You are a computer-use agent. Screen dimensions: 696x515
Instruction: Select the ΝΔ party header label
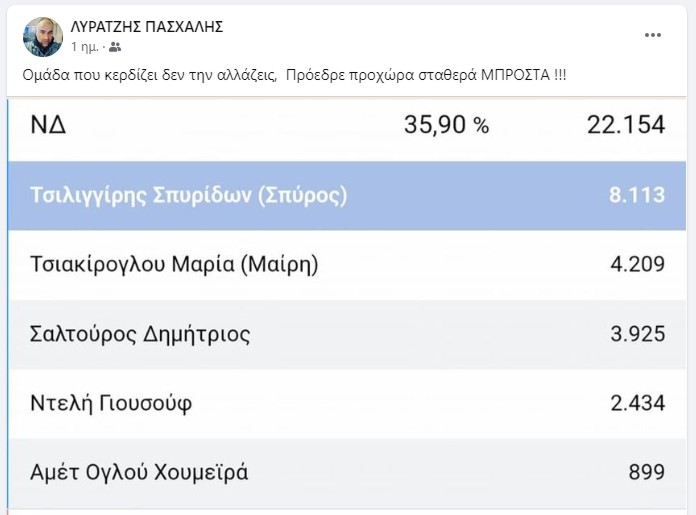coord(48,125)
